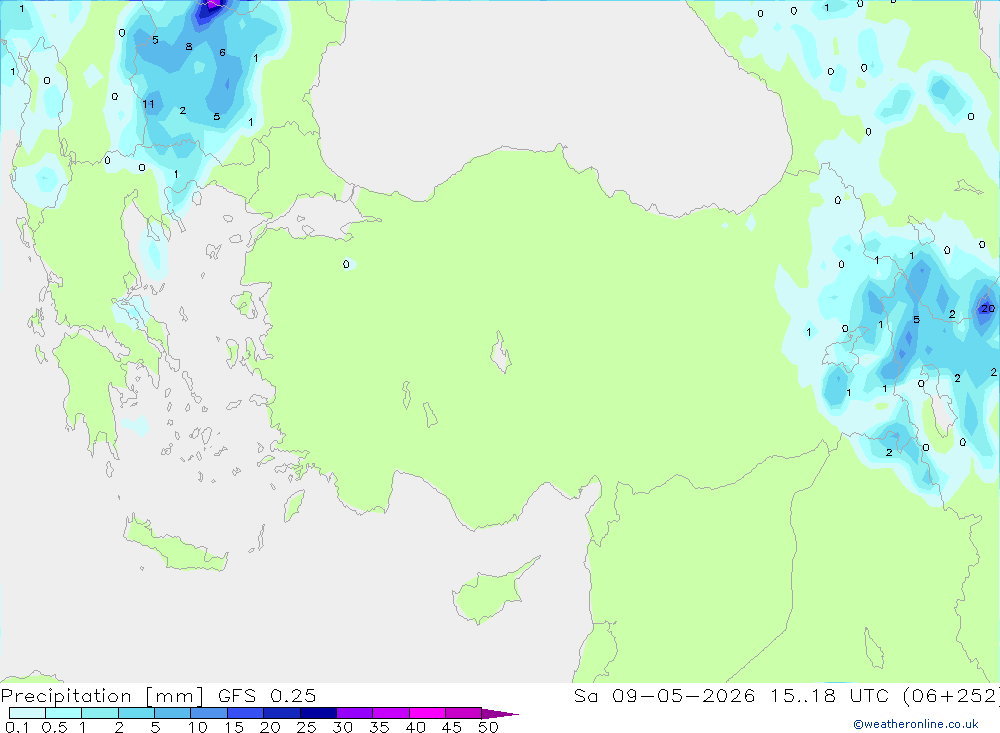The width and height of the screenshot is (1000, 733).
Task: Click the 'Precipitation [mm]' title text
Action: (103, 696)
